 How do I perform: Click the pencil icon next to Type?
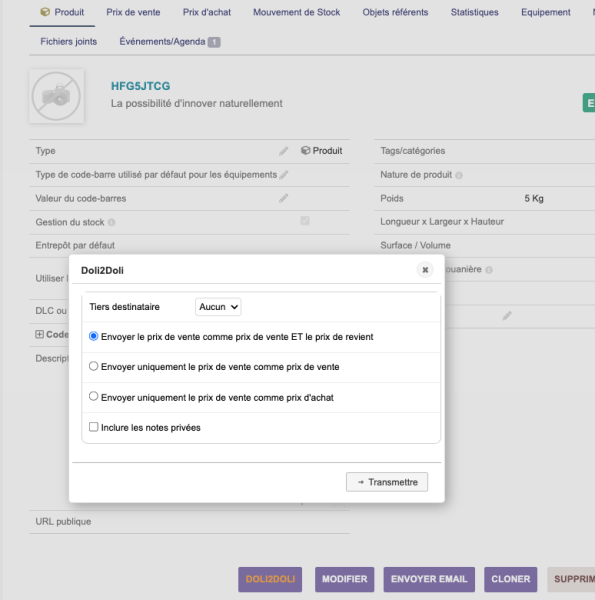pyautogui.click(x=284, y=151)
